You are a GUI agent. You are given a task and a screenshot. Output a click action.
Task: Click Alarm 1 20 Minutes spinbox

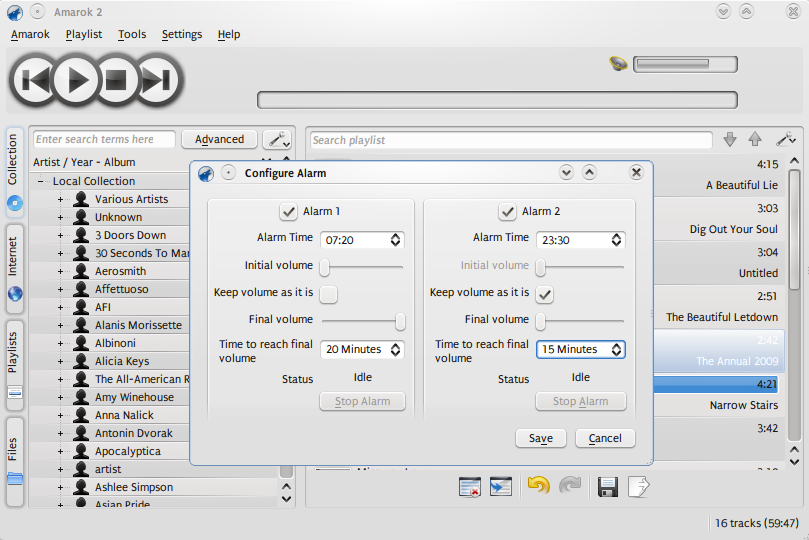(362, 349)
